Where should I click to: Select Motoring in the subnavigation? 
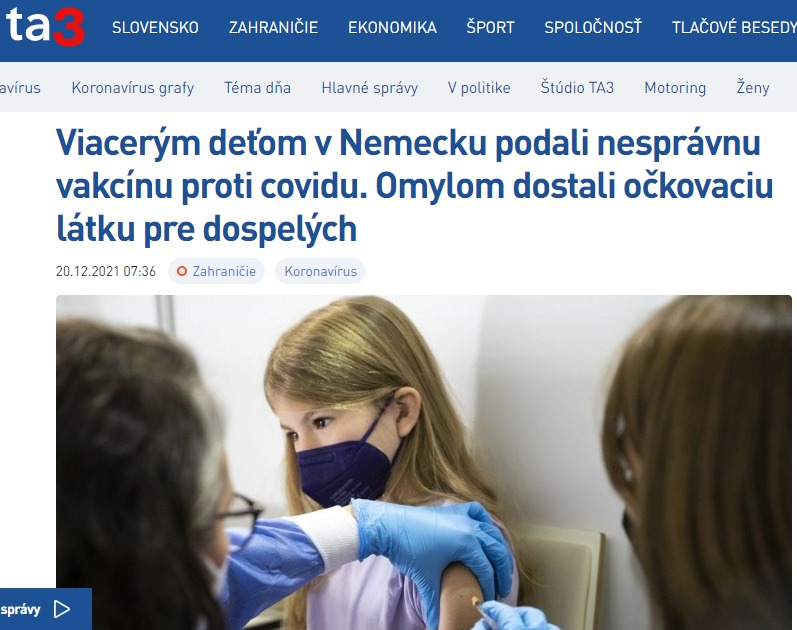click(675, 87)
